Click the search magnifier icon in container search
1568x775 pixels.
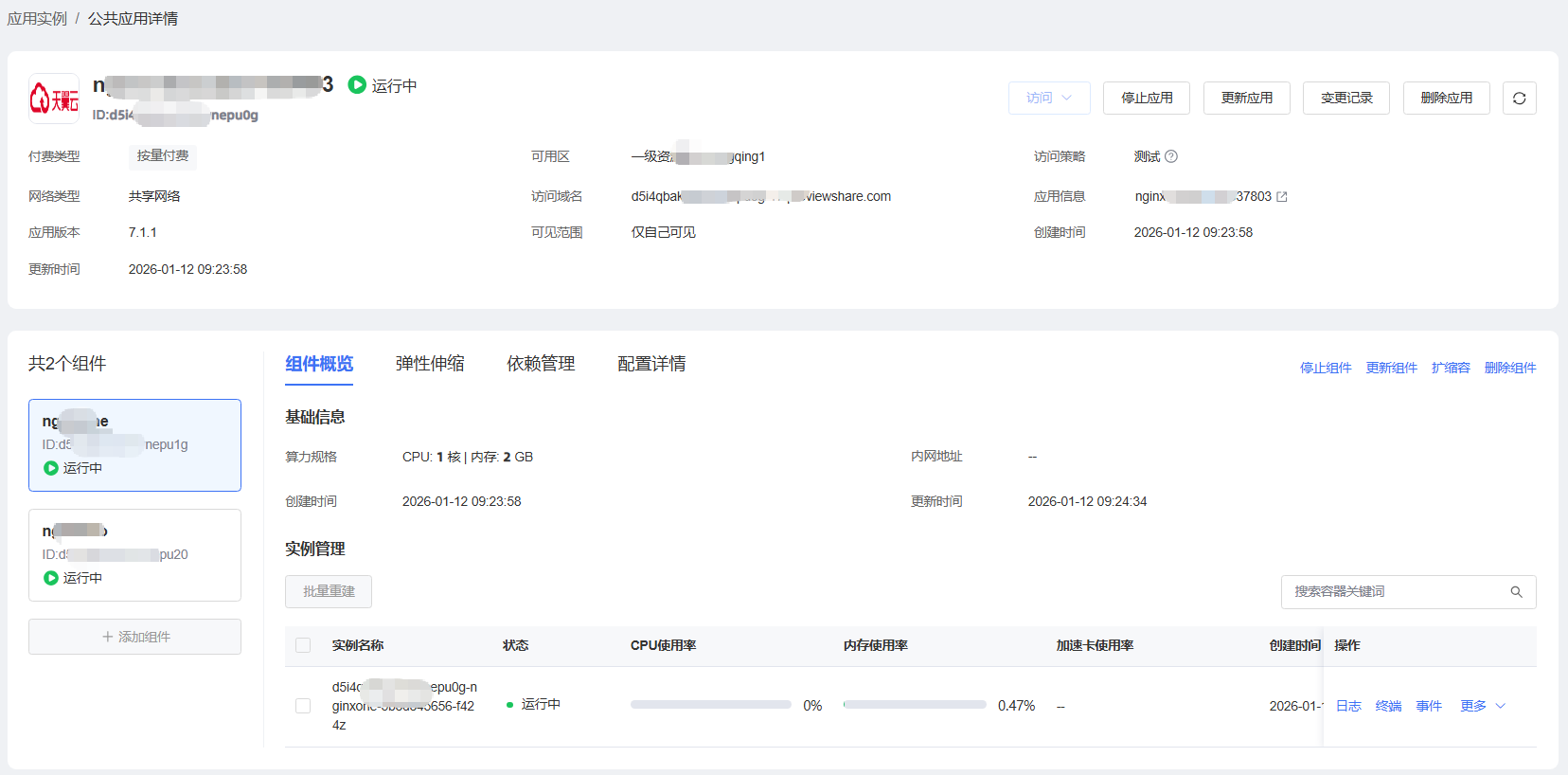[1516, 592]
